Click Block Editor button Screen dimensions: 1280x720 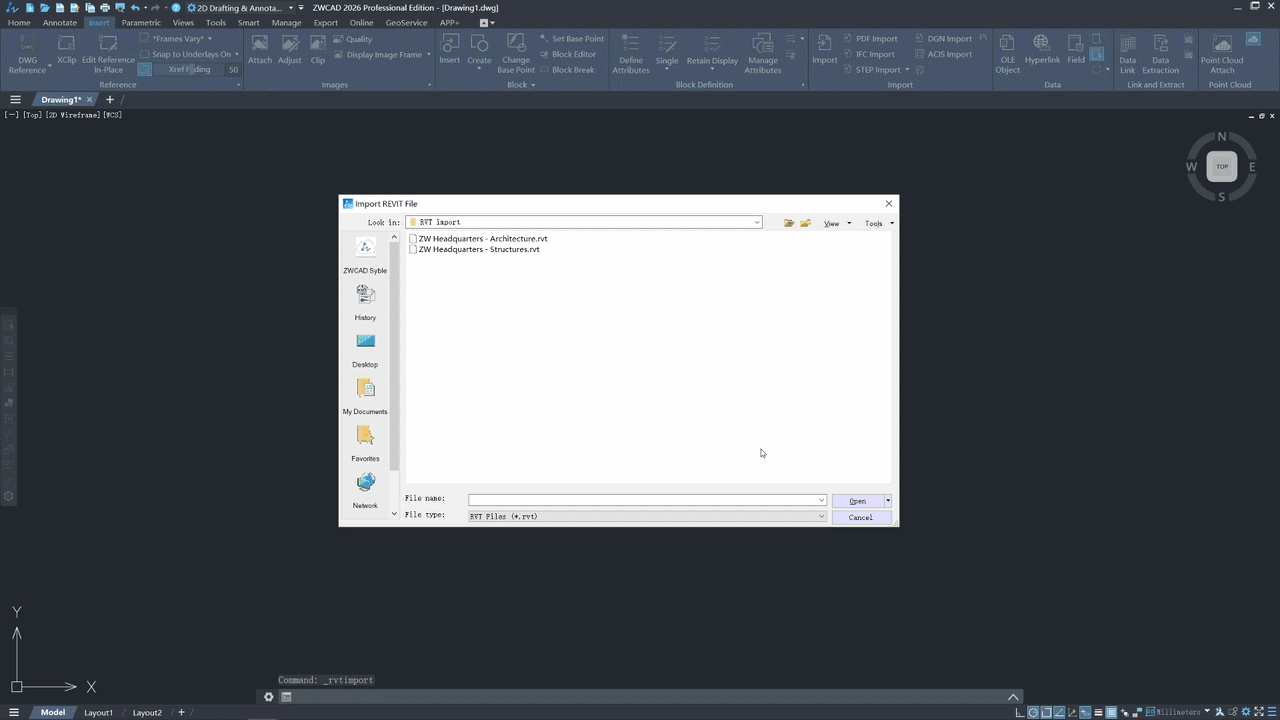(x=566, y=54)
